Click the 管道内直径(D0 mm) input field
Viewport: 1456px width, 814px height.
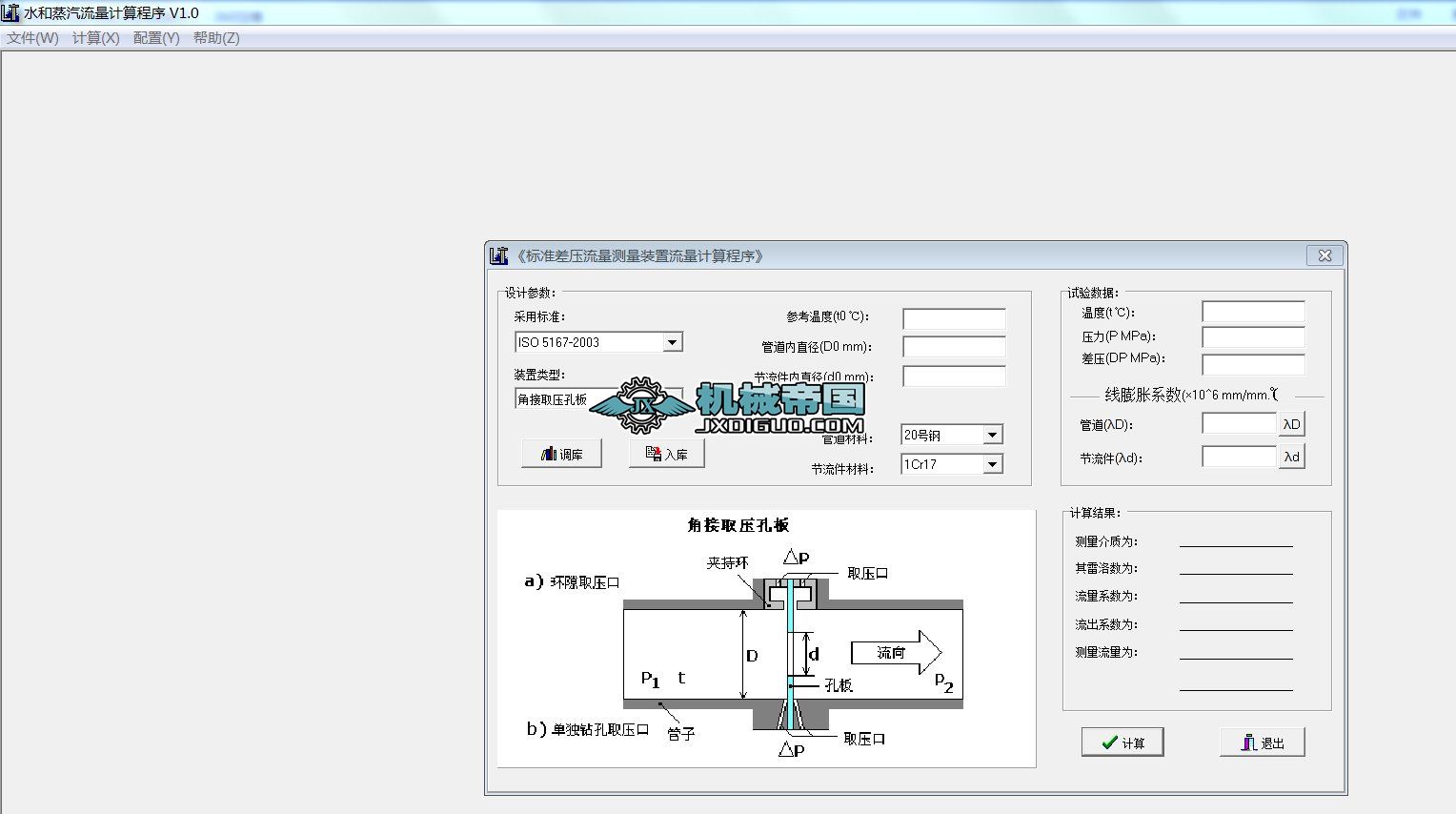(953, 346)
